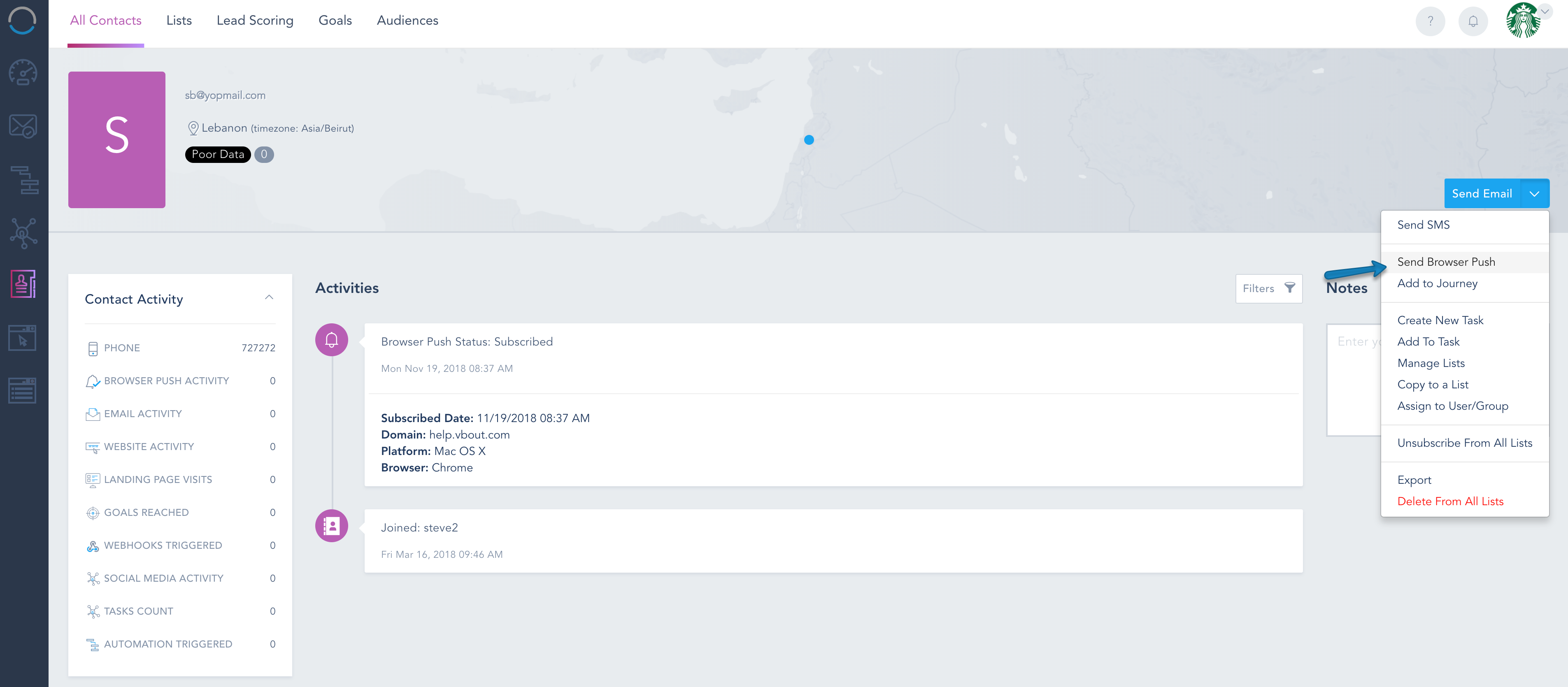1568x687 pixels.
Task: Open the help question mark icon
Action: 1431,21
